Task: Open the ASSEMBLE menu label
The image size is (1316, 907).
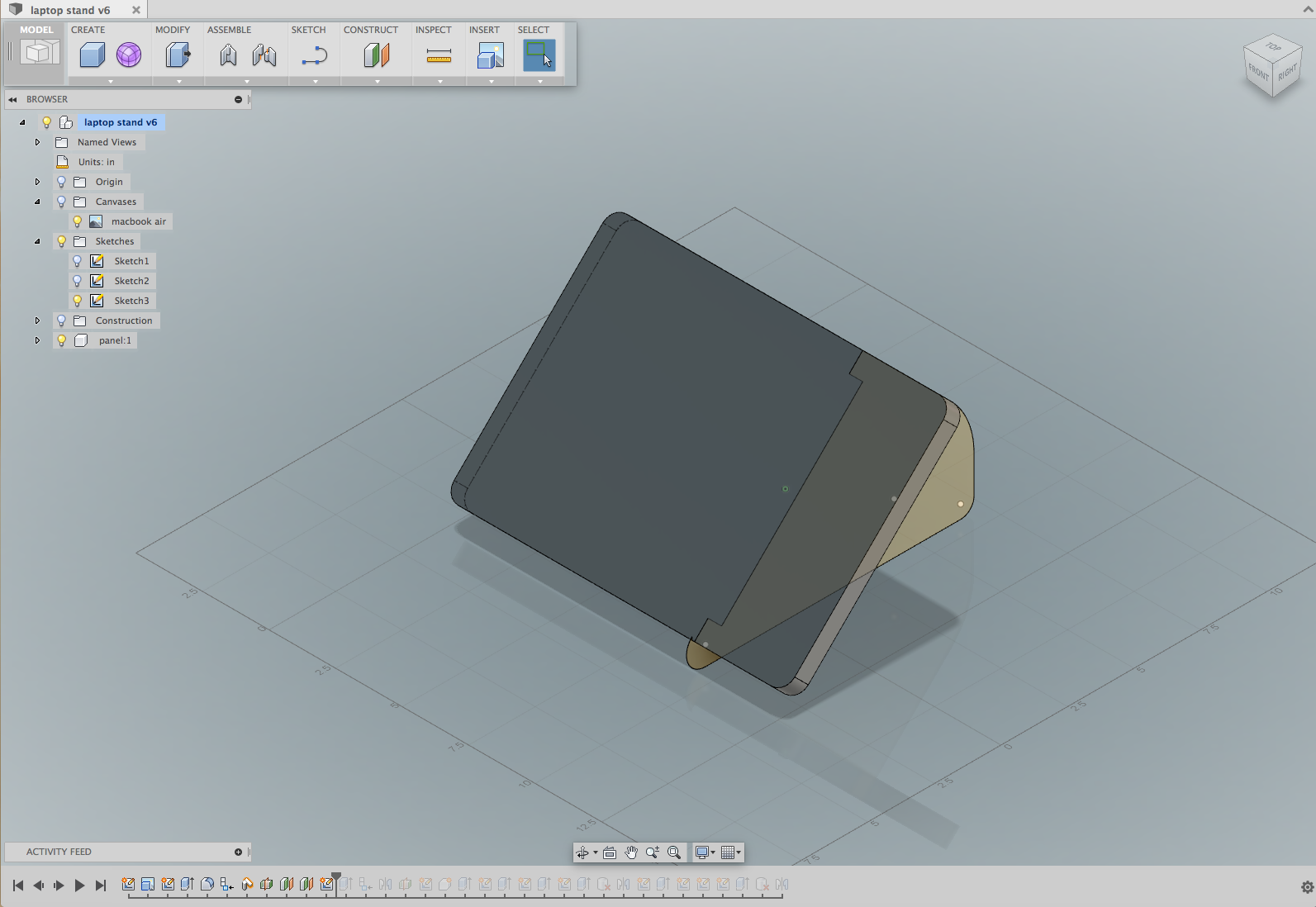Action: 229,30
